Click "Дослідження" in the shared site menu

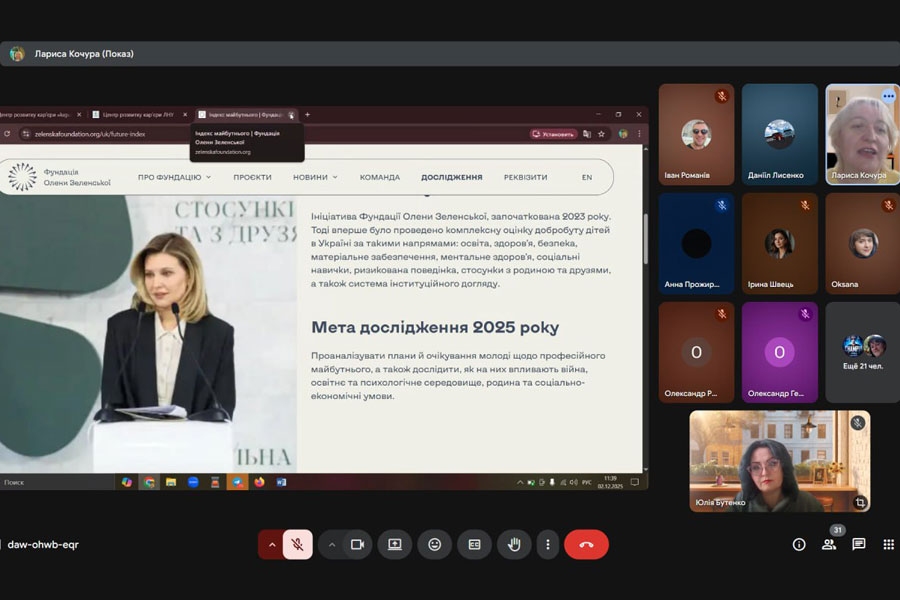pos(451,177)
